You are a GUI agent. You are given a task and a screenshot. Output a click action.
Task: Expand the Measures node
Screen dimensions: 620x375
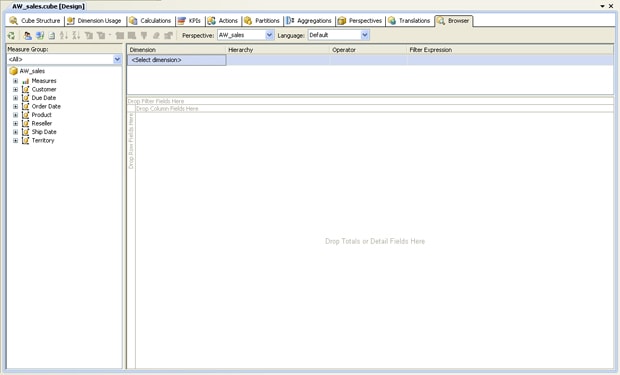click(15, 81)
